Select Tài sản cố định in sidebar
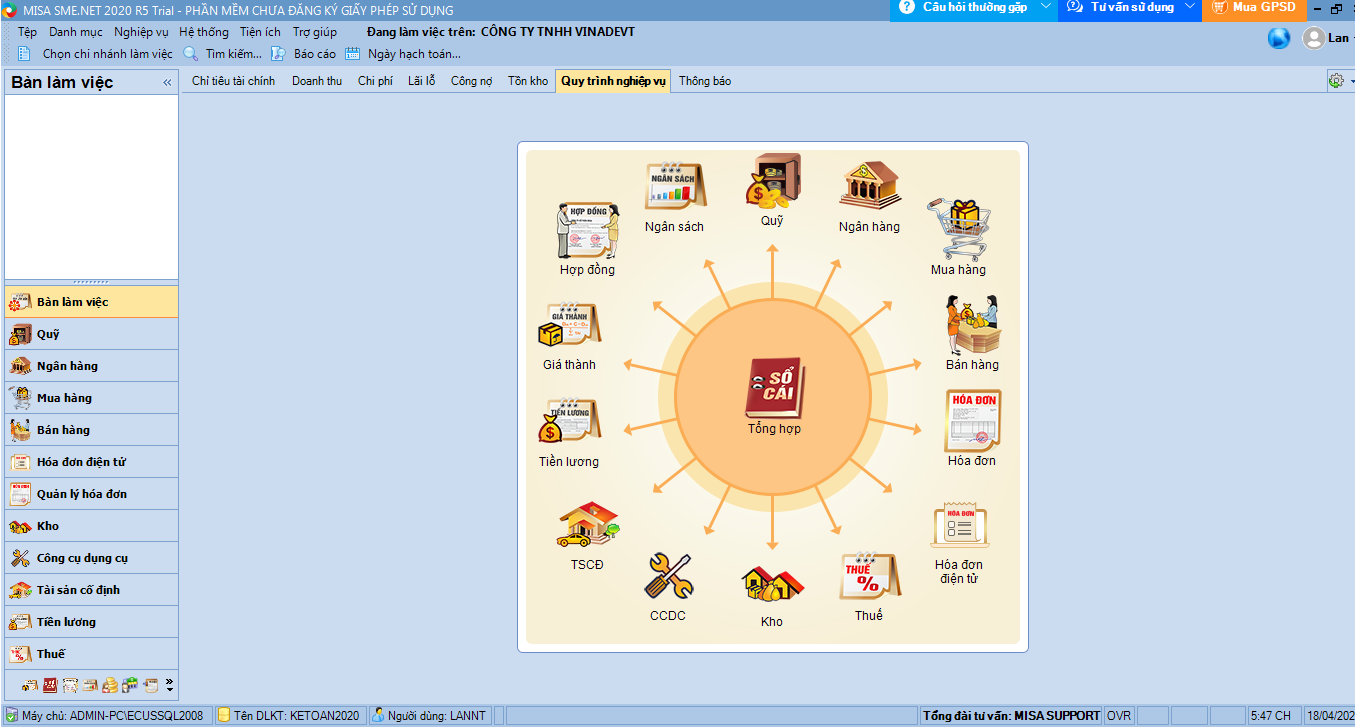Viewport: 1355px width, 727px height. pyautogui.click(x=91, y=590)
